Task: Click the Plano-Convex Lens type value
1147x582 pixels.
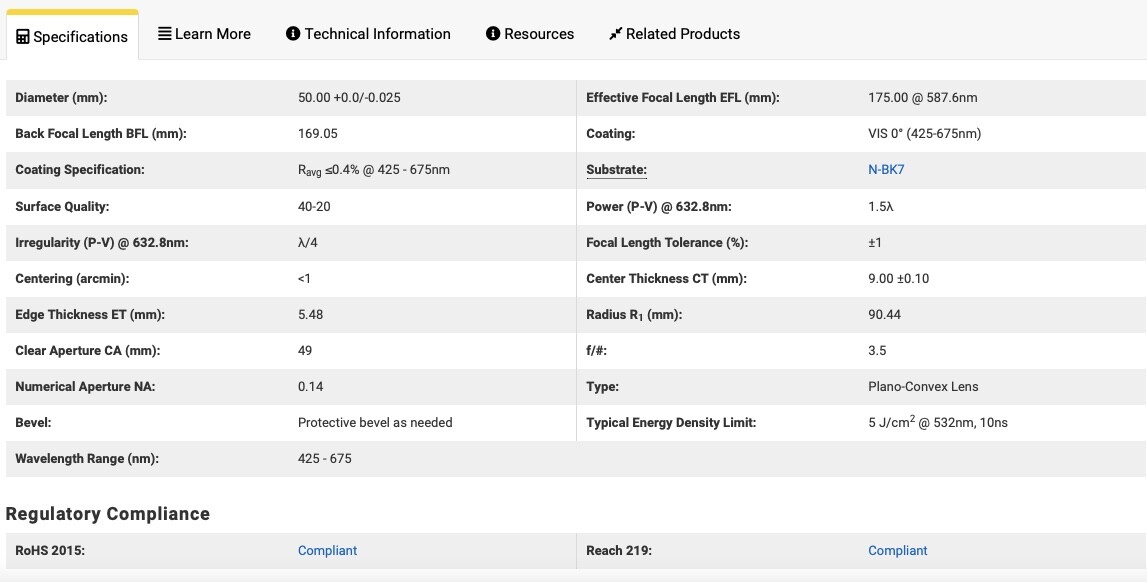Action: [x=923, y=387]
